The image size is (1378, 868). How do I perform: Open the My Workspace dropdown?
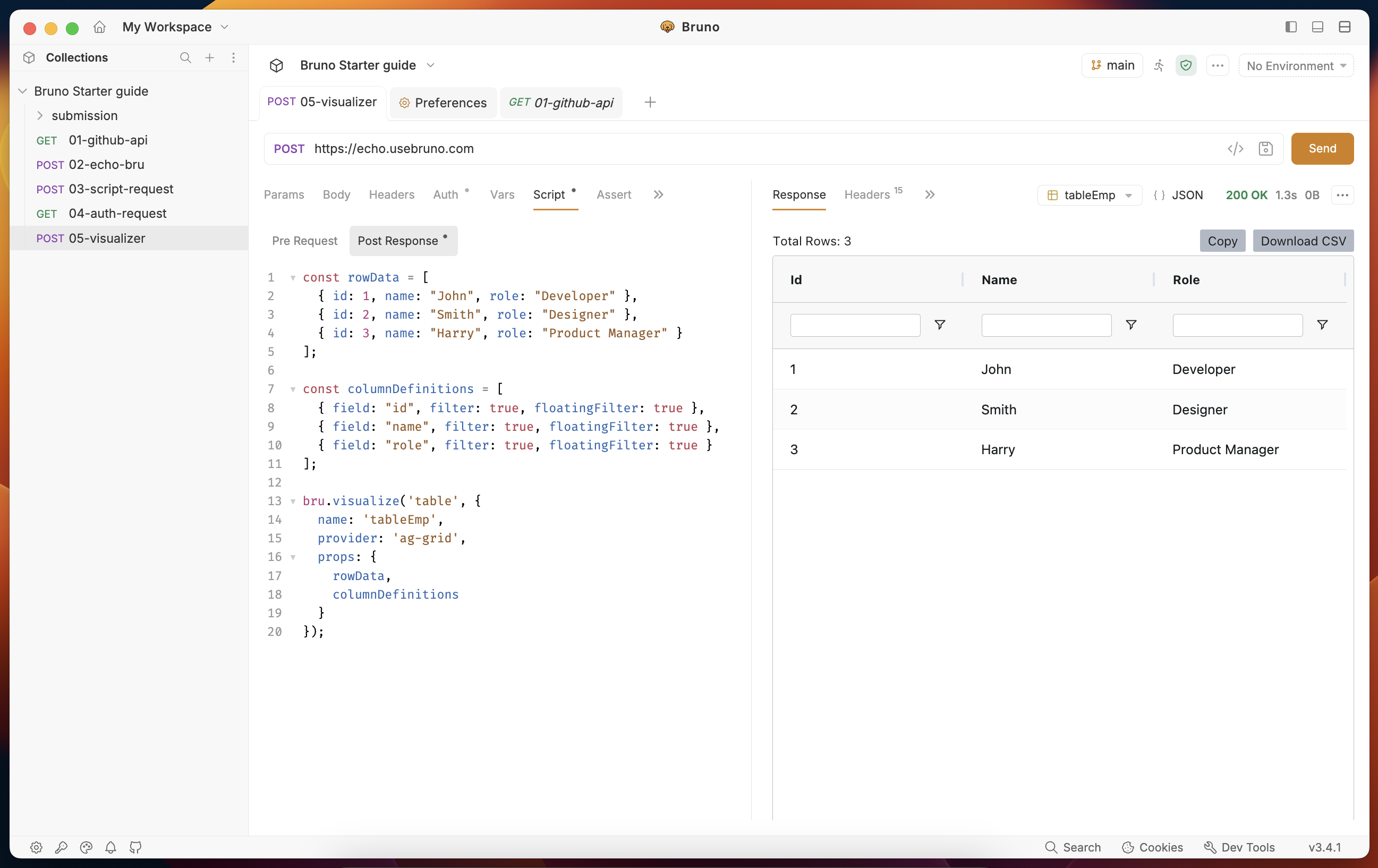pos(176,27)
